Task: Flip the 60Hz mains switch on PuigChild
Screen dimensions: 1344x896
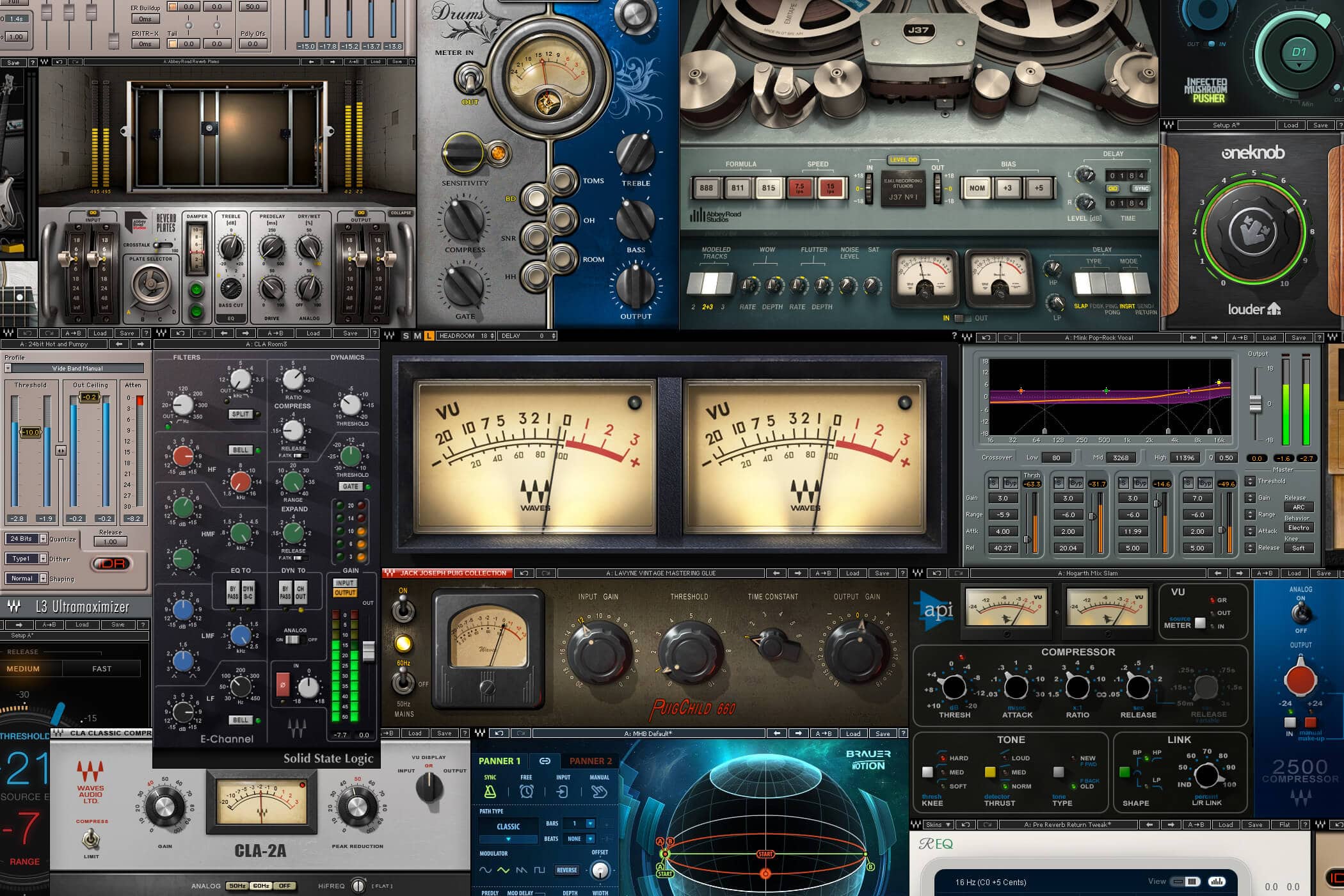Action: click(x=403, y=682)
